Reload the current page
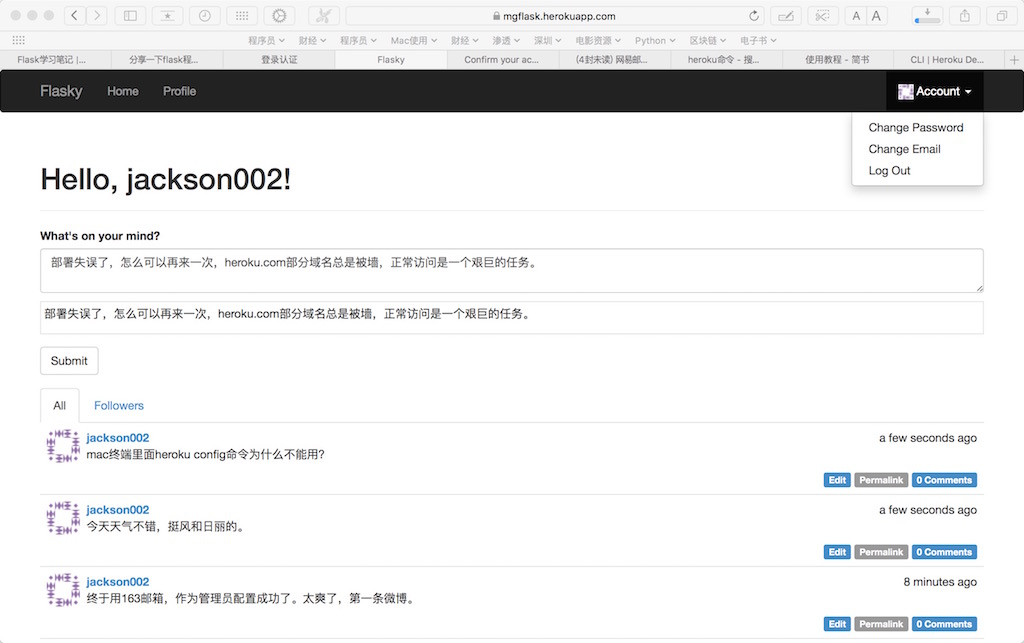1024x643 pixels. [755, 16]
